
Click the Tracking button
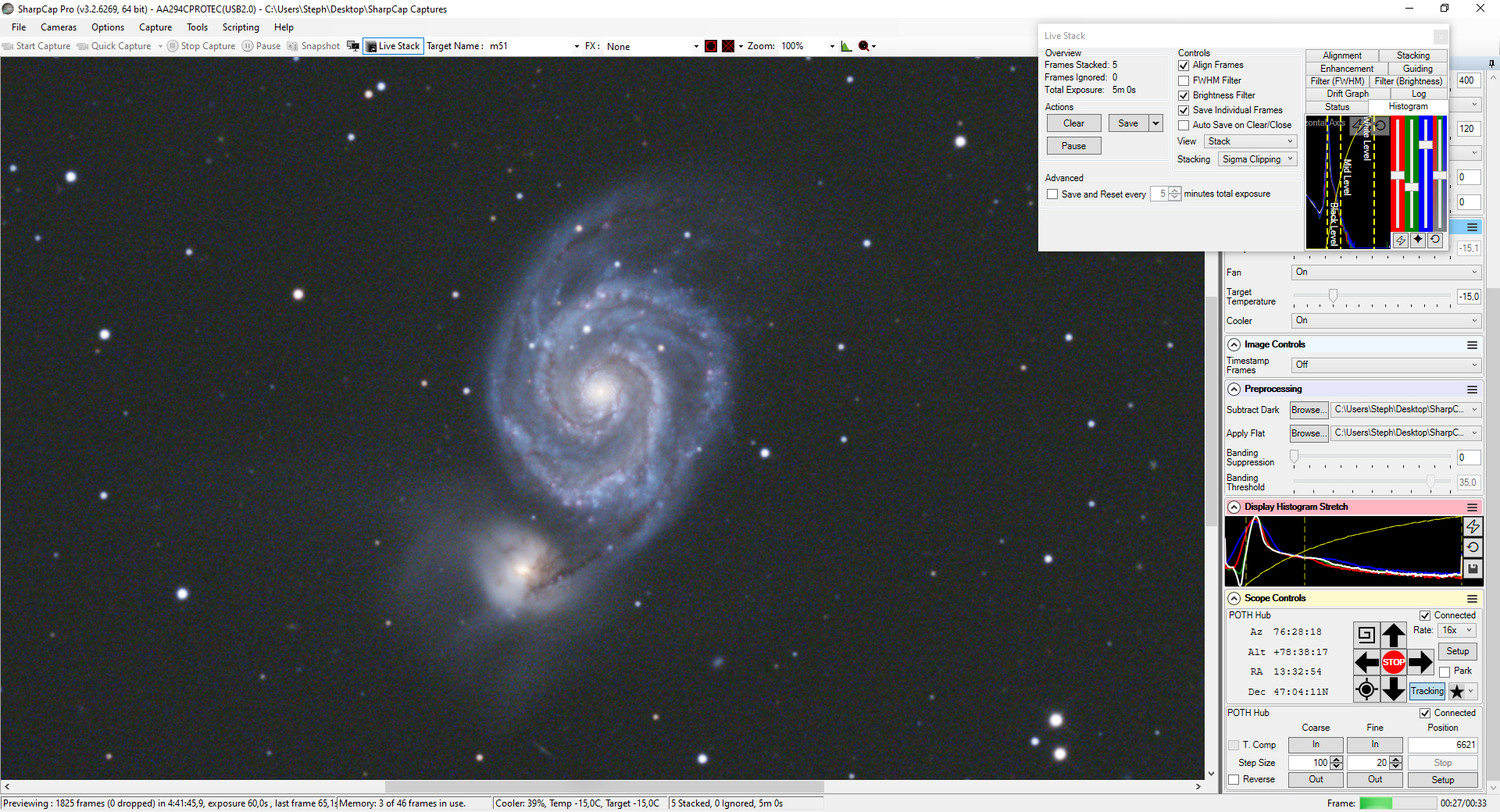click(1427, 691)
